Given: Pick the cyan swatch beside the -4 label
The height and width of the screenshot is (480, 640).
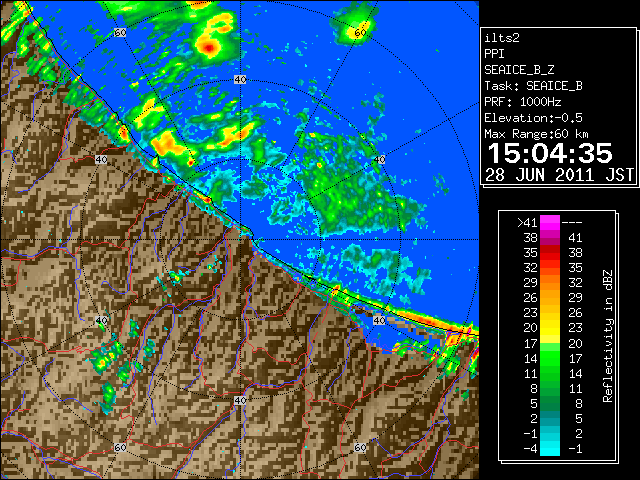Looking at the screenshot, I should pos(550,448).
